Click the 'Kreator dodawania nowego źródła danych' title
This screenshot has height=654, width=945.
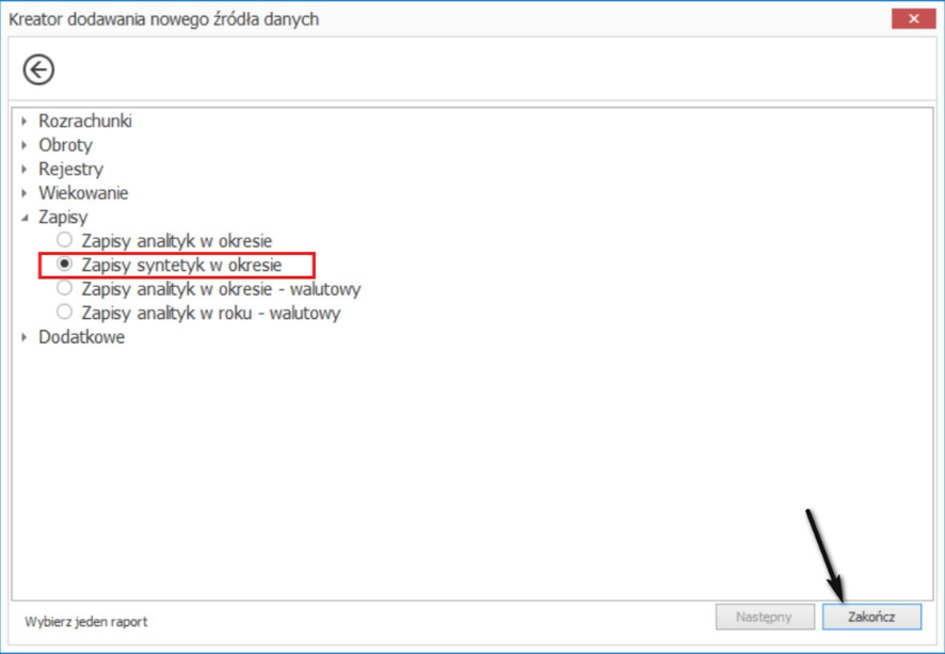coord(164,19)
